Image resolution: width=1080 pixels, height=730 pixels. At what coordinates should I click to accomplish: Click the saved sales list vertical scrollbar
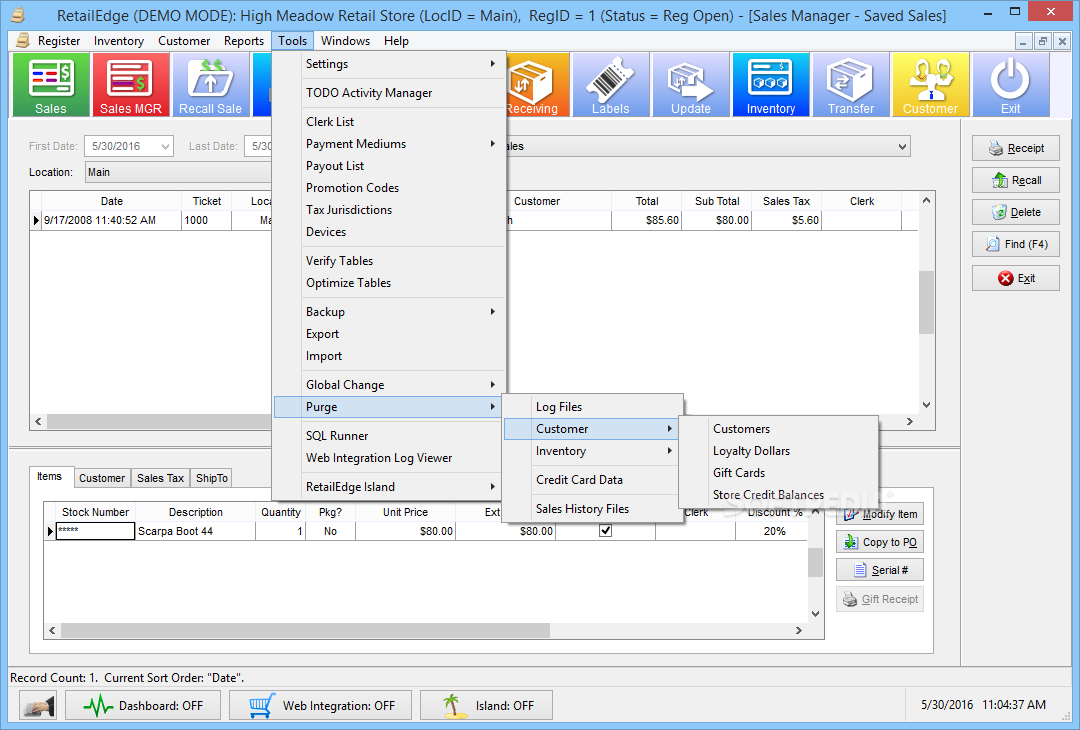tap(926, 303)
